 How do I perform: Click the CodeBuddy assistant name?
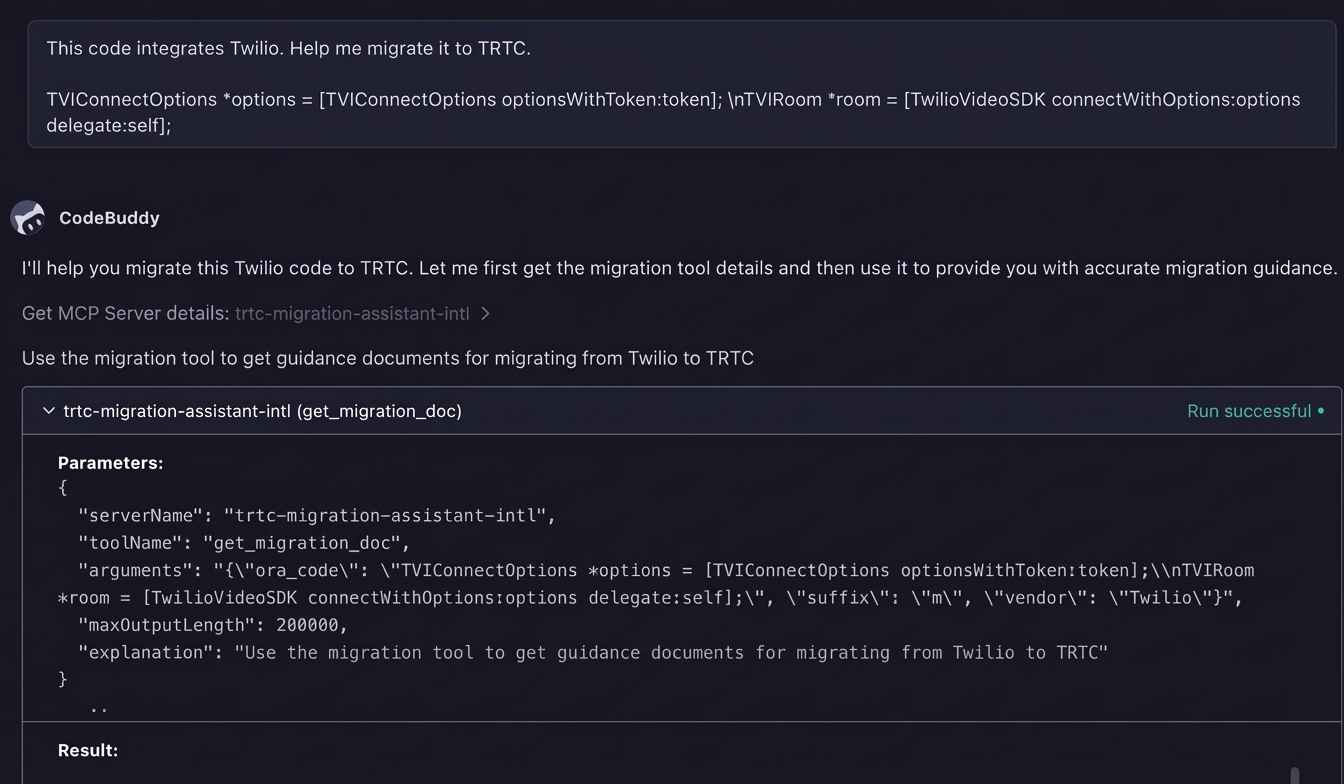click(109, 218)
